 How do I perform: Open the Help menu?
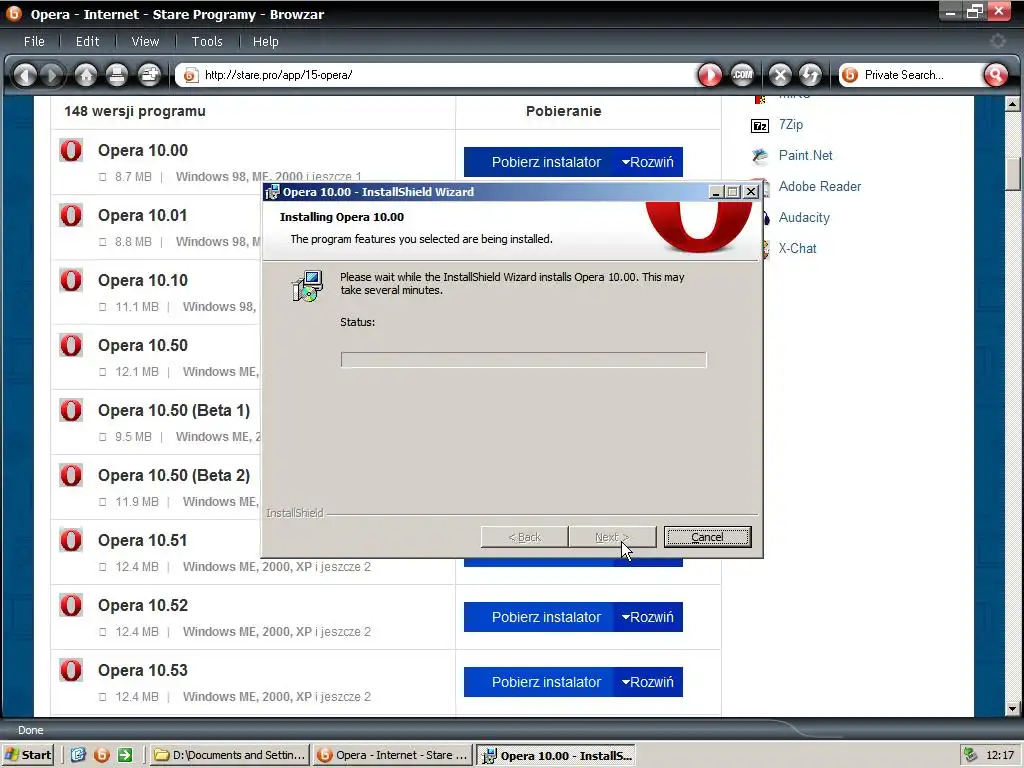point(265,41)
